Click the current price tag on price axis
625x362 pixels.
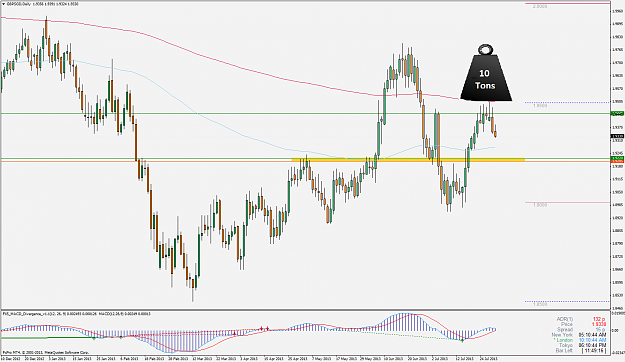pyautogui.click(x=617, y=136)
